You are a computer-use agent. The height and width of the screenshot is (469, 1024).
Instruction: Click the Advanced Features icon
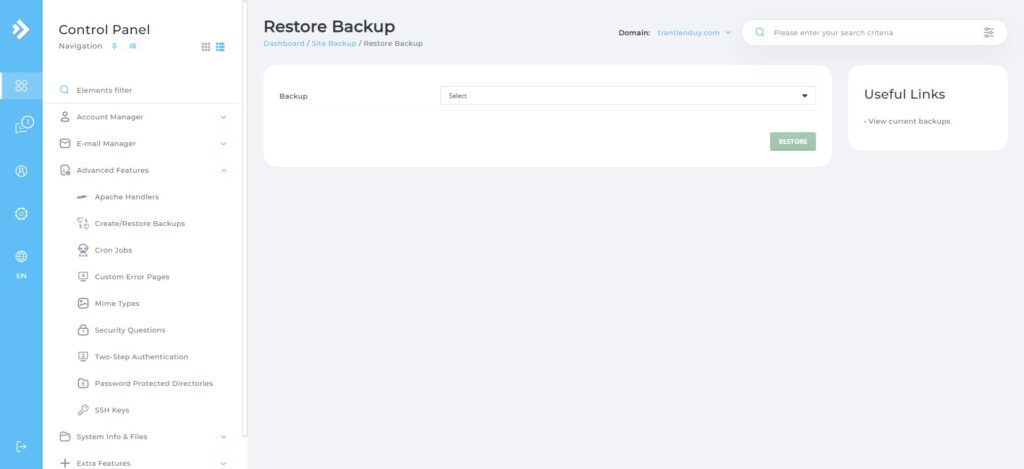tap(65, 170)
